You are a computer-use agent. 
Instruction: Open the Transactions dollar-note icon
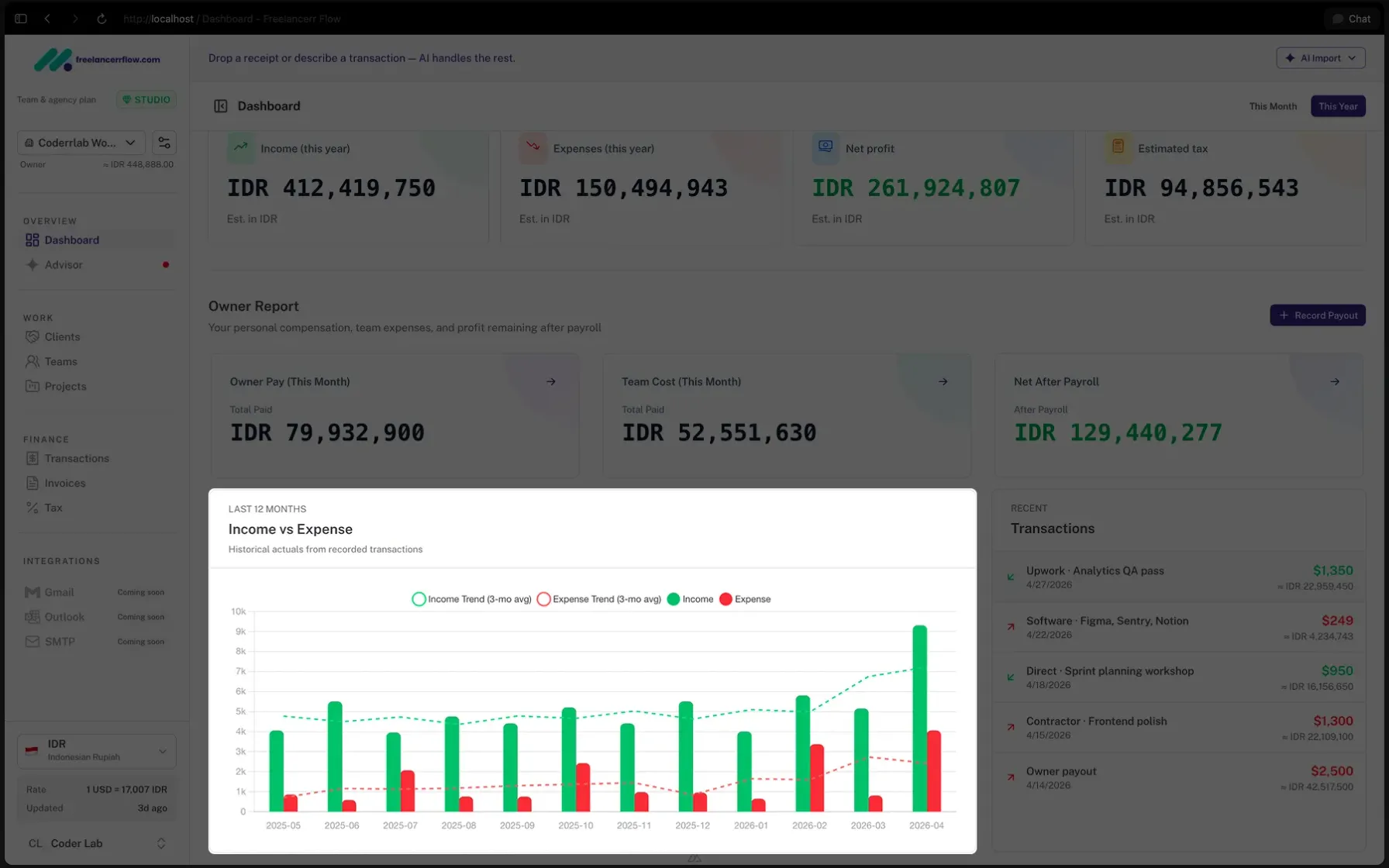point(33,458)
